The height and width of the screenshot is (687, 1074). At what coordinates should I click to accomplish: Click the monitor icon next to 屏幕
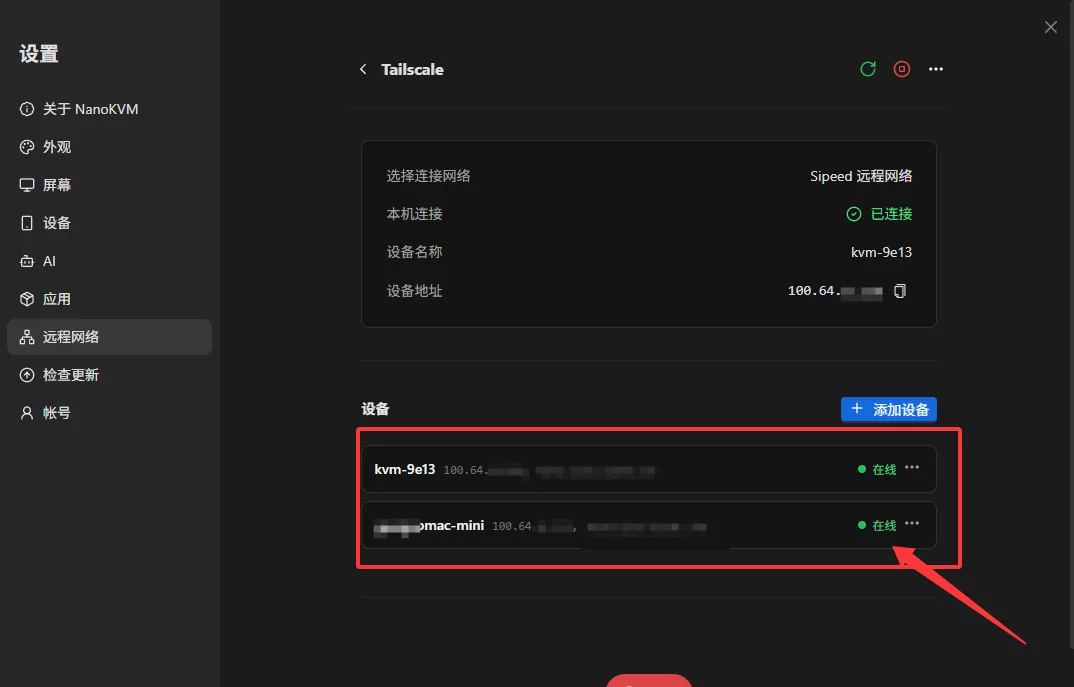[x=27, y=185]
